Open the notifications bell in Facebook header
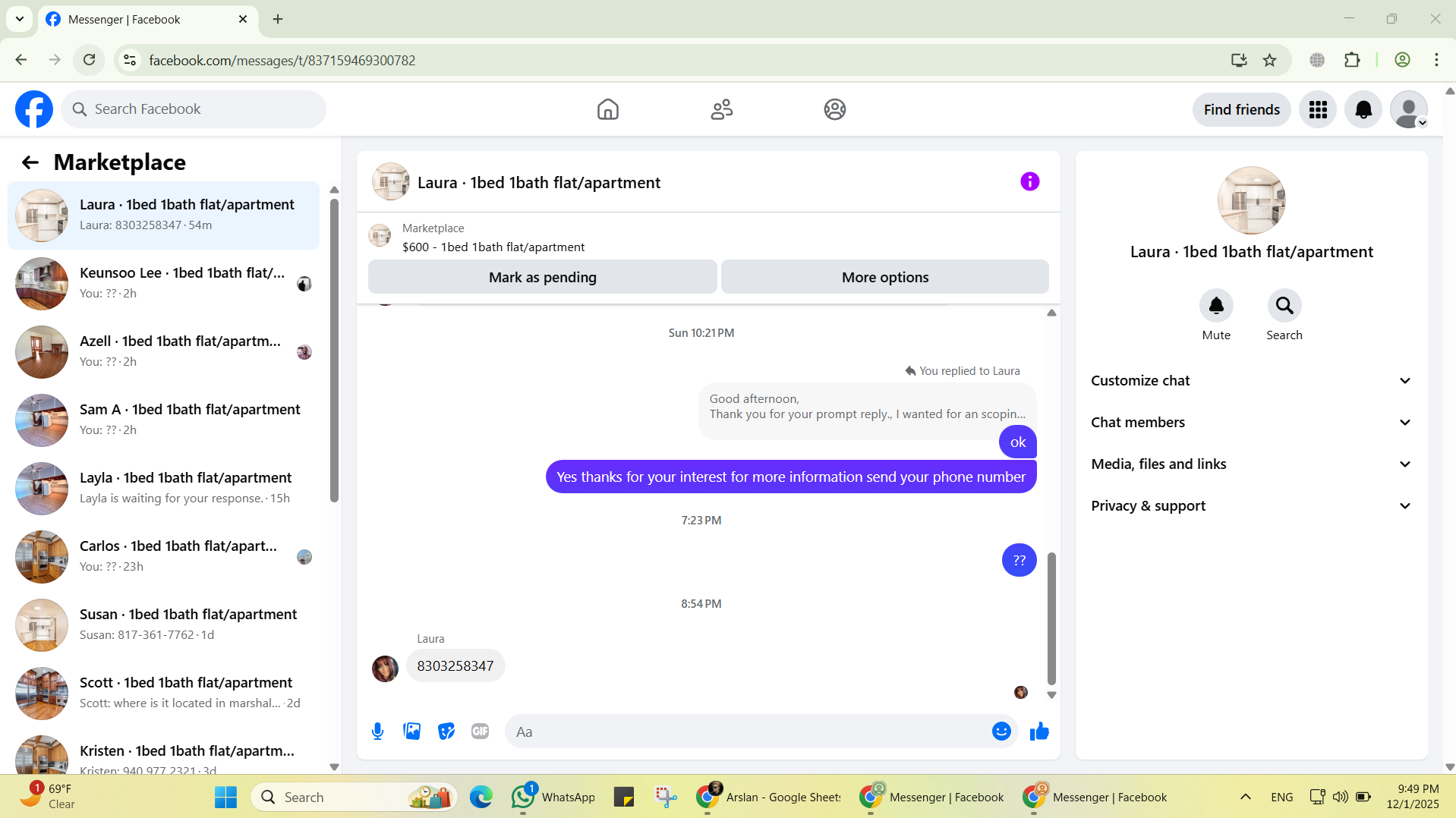 pos(1363,109)
